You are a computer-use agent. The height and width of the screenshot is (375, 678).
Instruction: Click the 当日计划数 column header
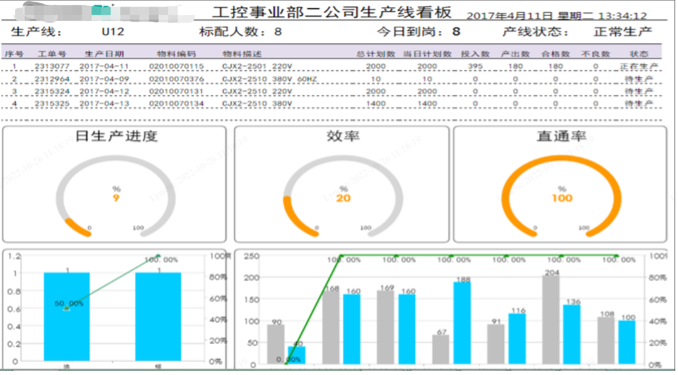(427, 54)
